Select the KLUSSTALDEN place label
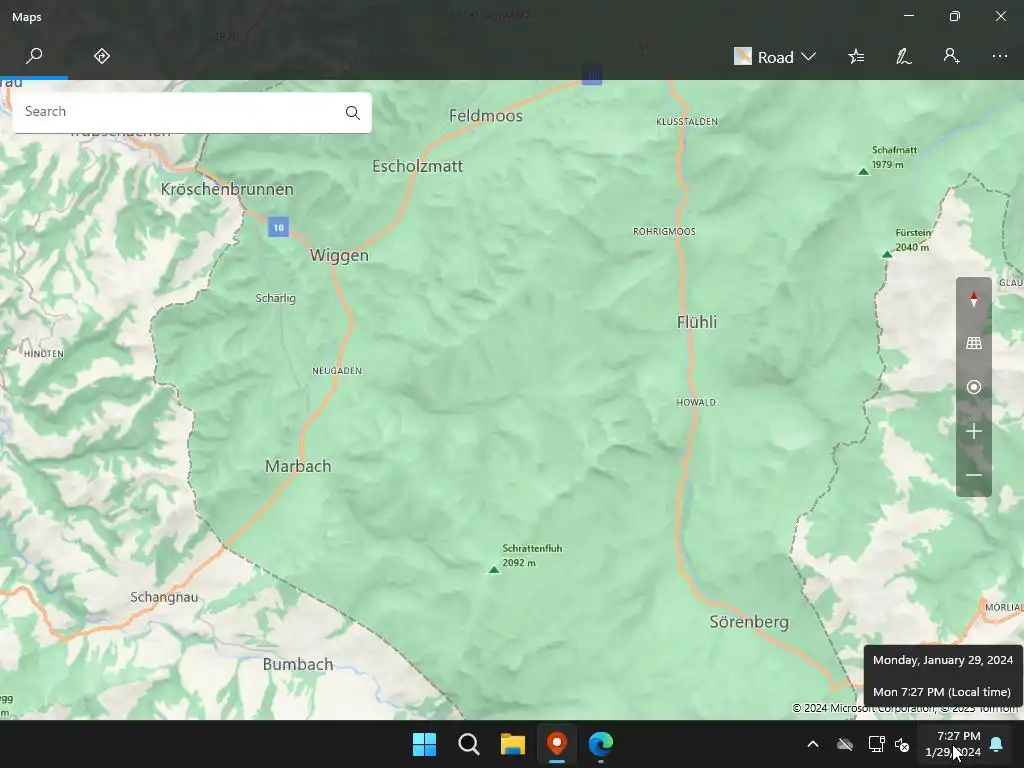Viewport: 1024px width, 768px height. point(687,121)
